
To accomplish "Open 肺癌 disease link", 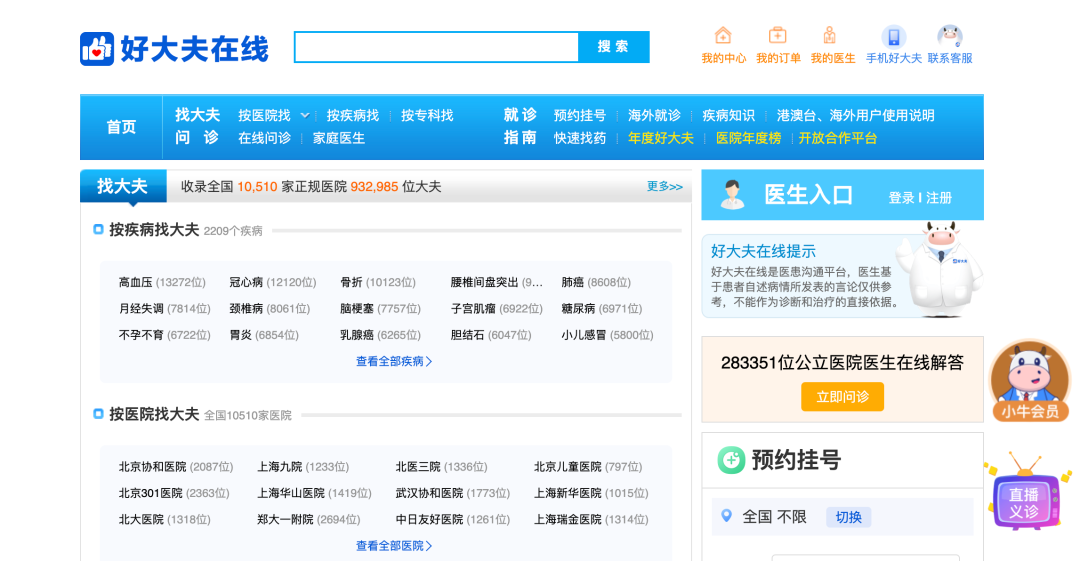I will click(572, 282).
